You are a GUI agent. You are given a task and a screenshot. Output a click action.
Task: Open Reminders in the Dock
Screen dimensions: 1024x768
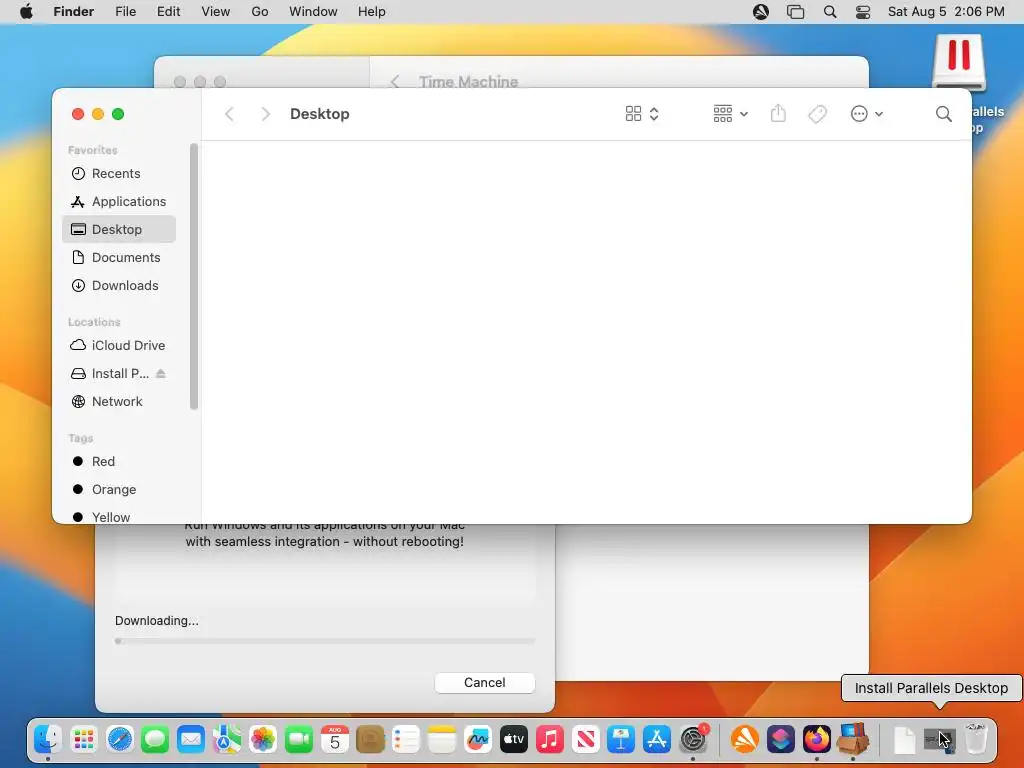(x=406, y=739)
